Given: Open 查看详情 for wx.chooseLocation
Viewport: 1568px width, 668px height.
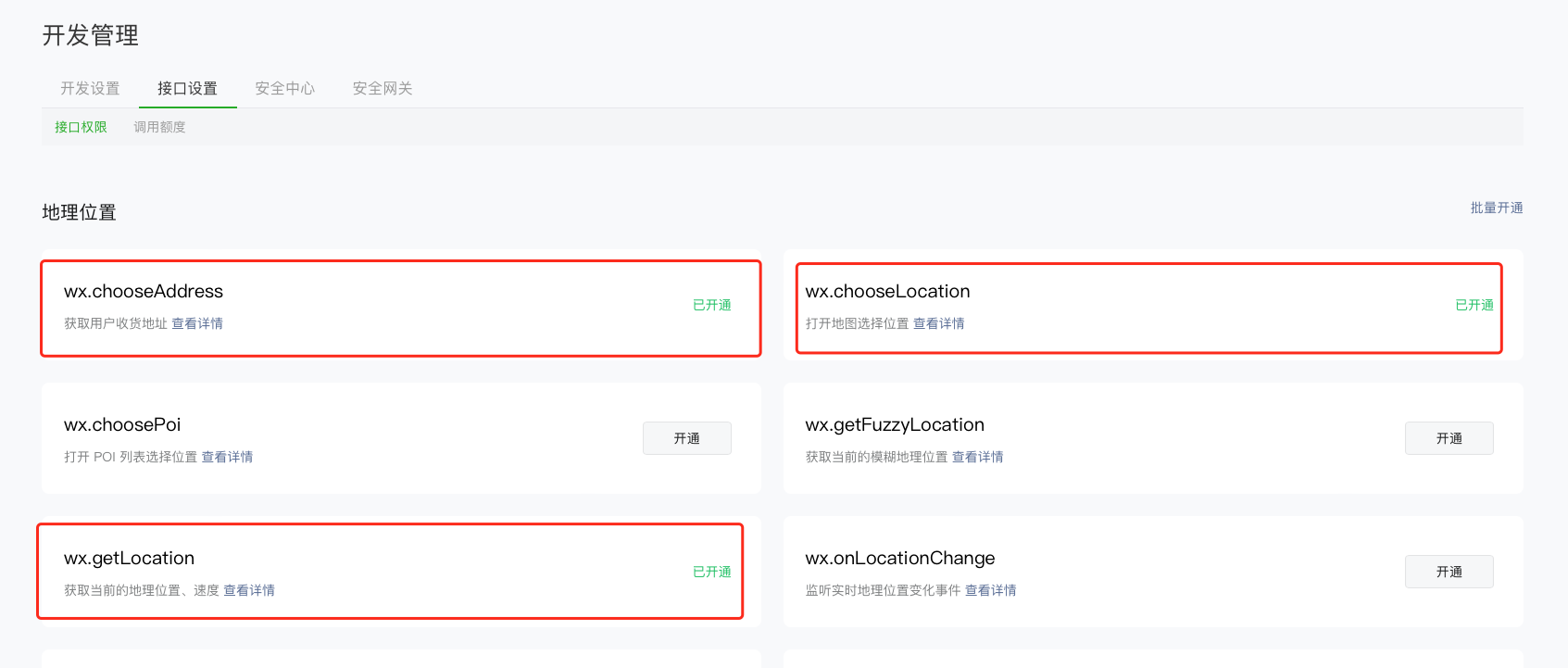Looking at the screenshot, I should point(938,323).
